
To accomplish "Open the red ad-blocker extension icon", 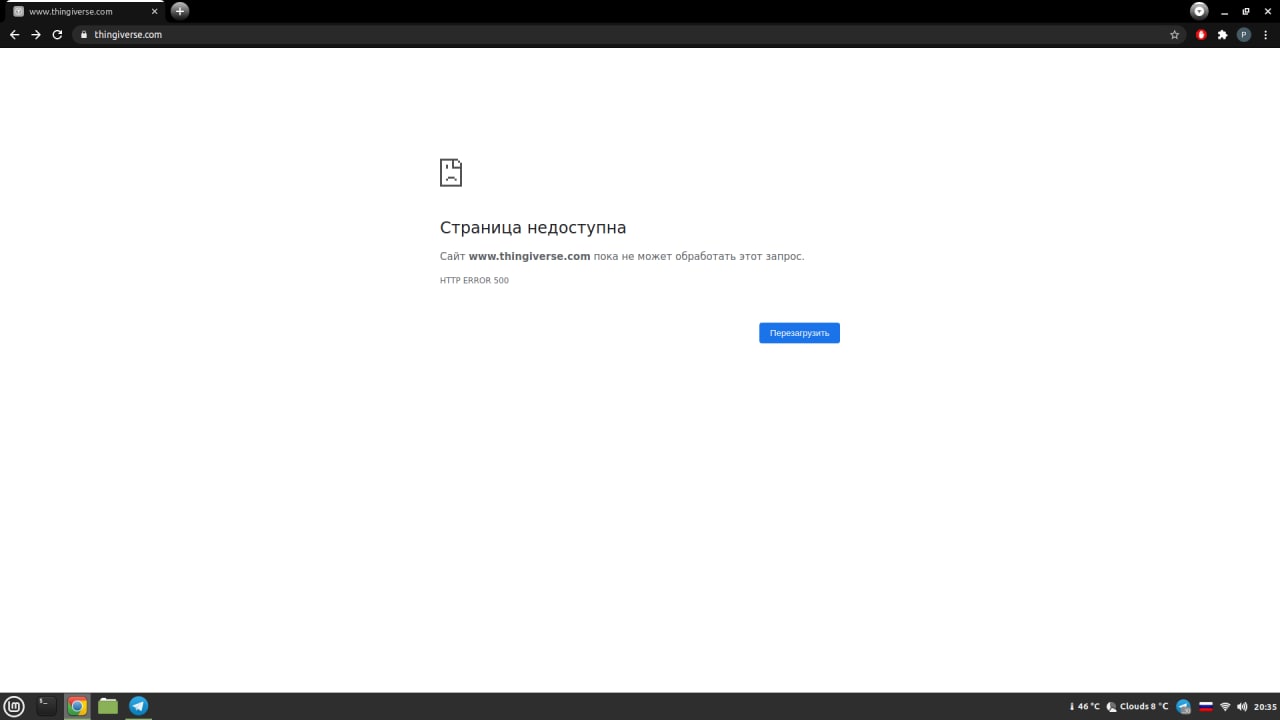I will pyautogui.click(x=1201, y=34).
